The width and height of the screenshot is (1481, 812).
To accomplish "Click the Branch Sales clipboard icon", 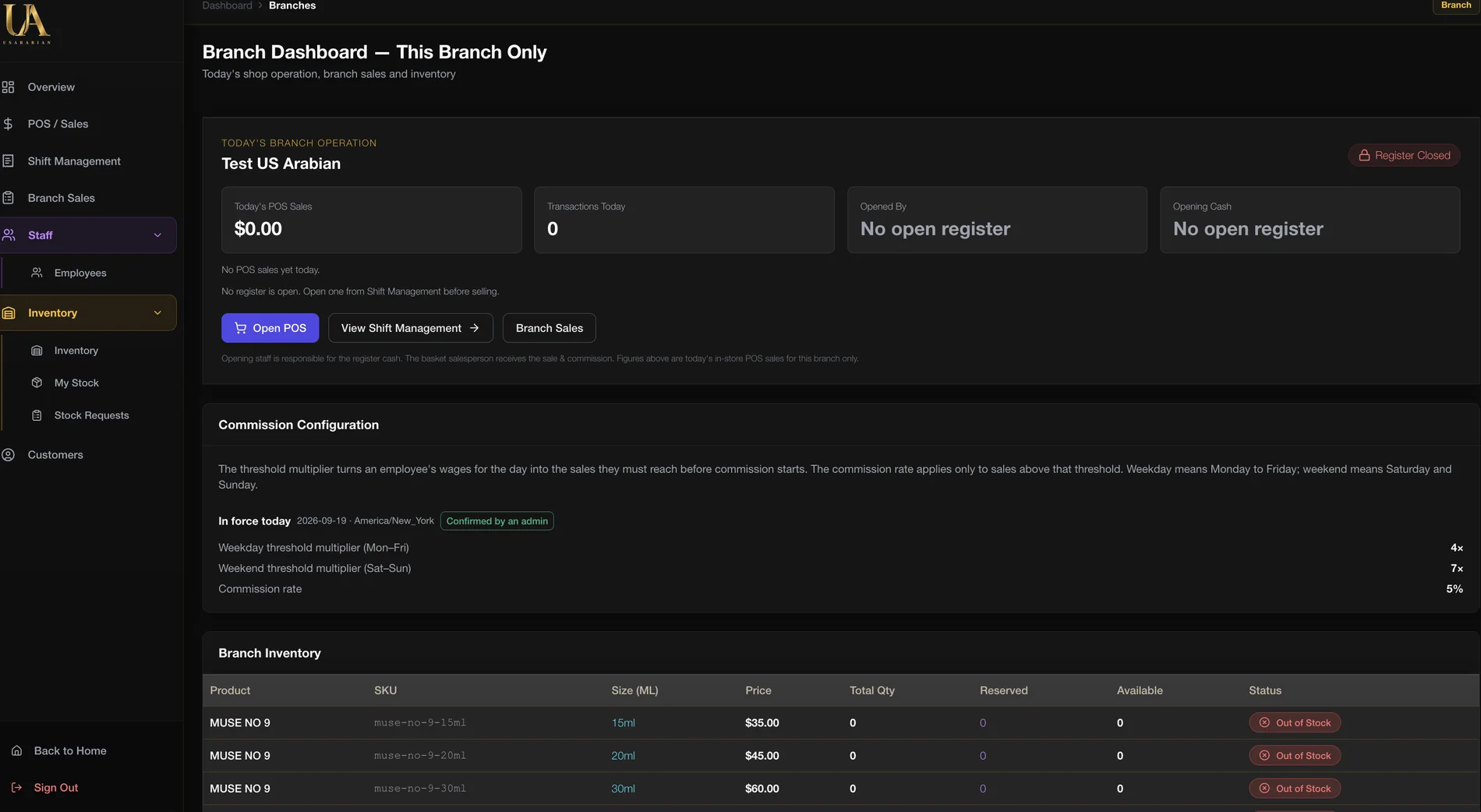I will coord(9,198).
